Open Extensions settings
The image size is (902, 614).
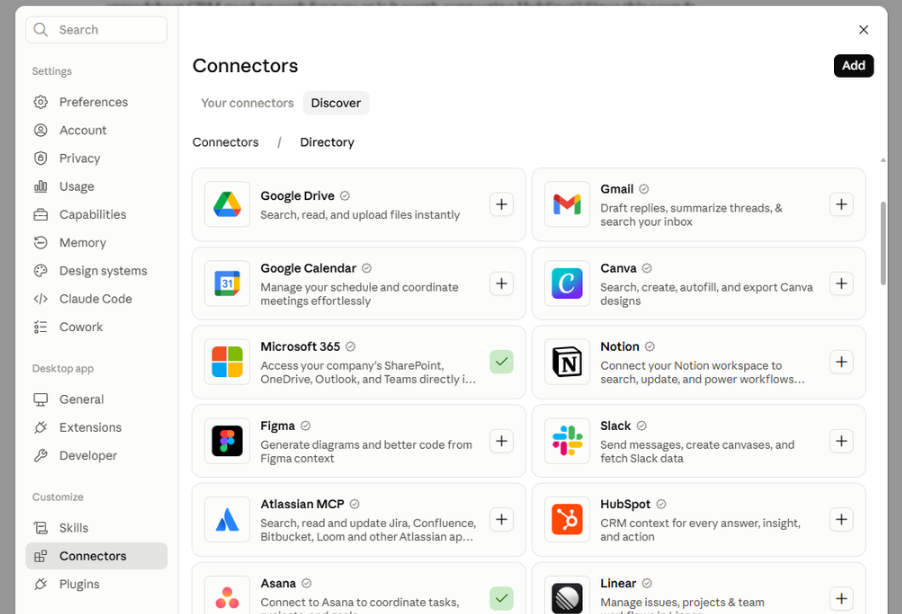click(x=96, y=428)
